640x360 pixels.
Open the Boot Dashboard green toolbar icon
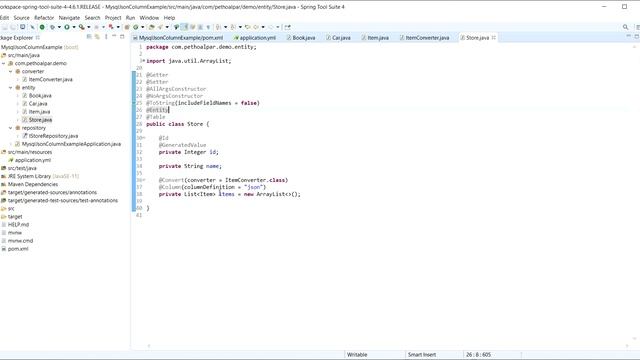coord(42,27)
